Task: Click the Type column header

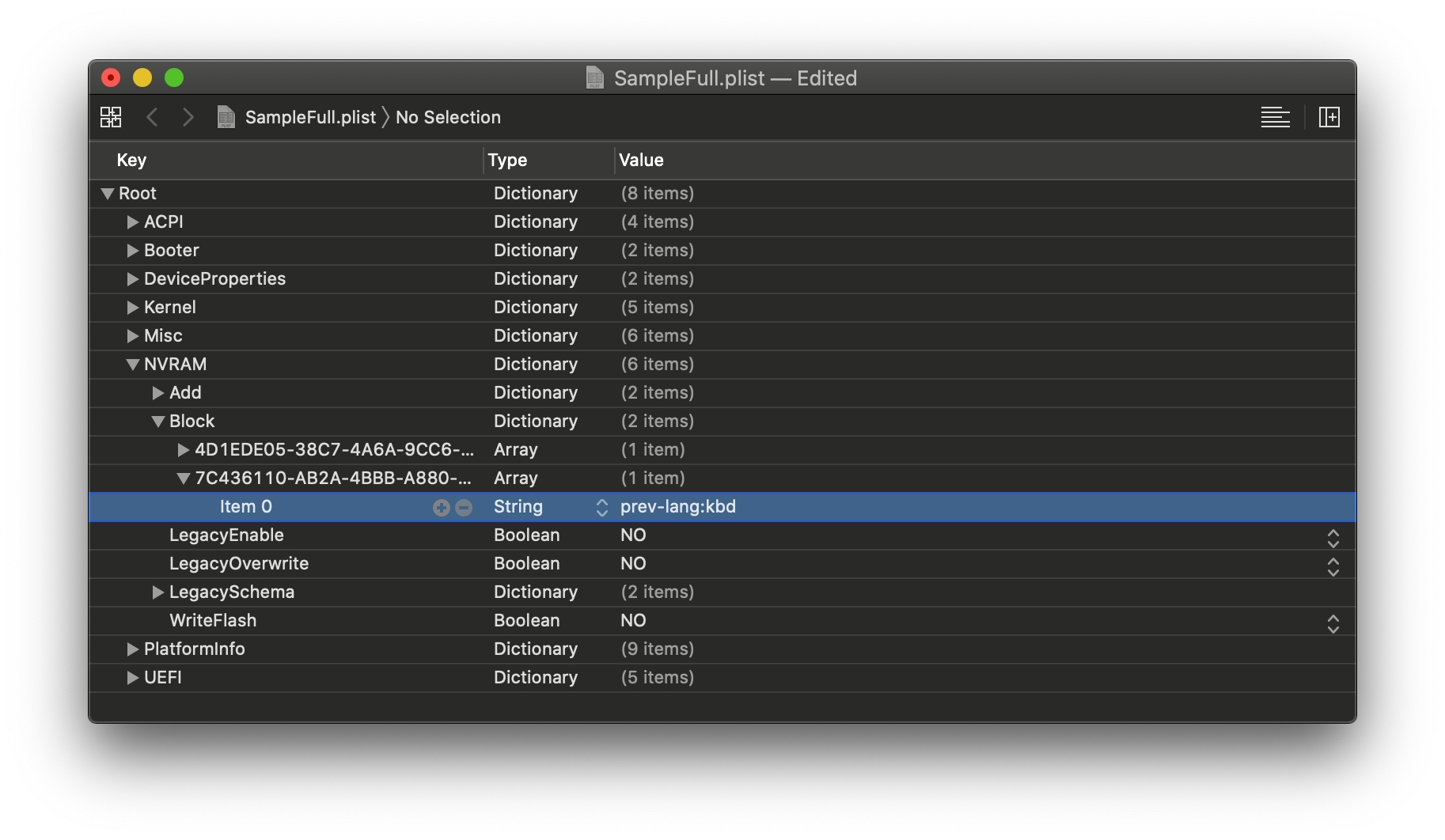Action: [x=507, y=160]
